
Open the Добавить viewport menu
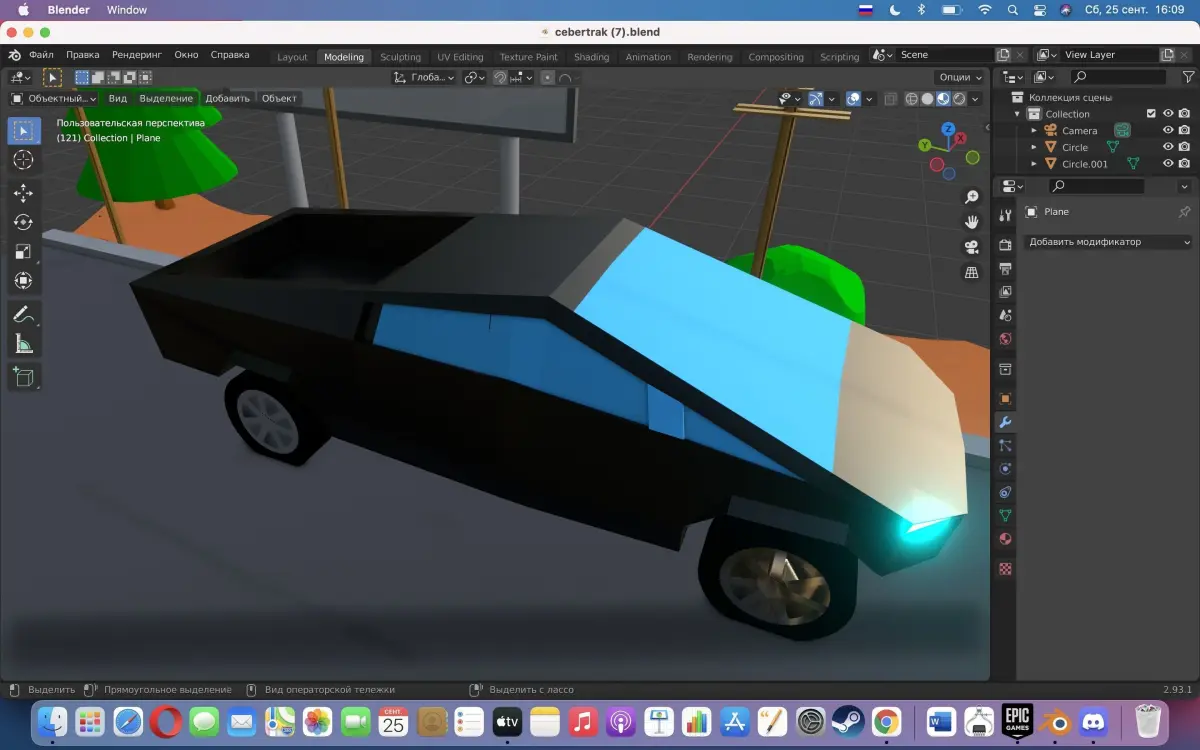click(227, 98)
